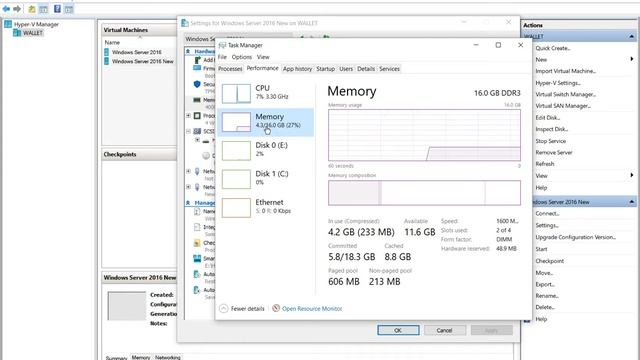
Task: Select Windows Server 2016 virtual machine row
Action: pyautogui.click(x=136, y=52)
